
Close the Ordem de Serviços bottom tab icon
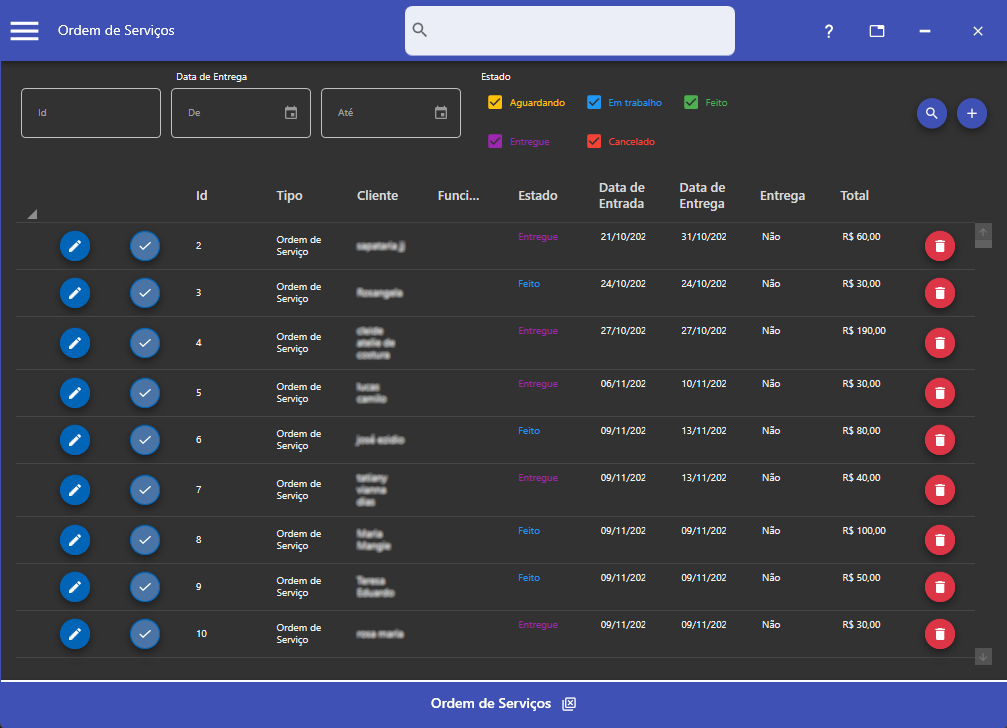coord(569,704)
